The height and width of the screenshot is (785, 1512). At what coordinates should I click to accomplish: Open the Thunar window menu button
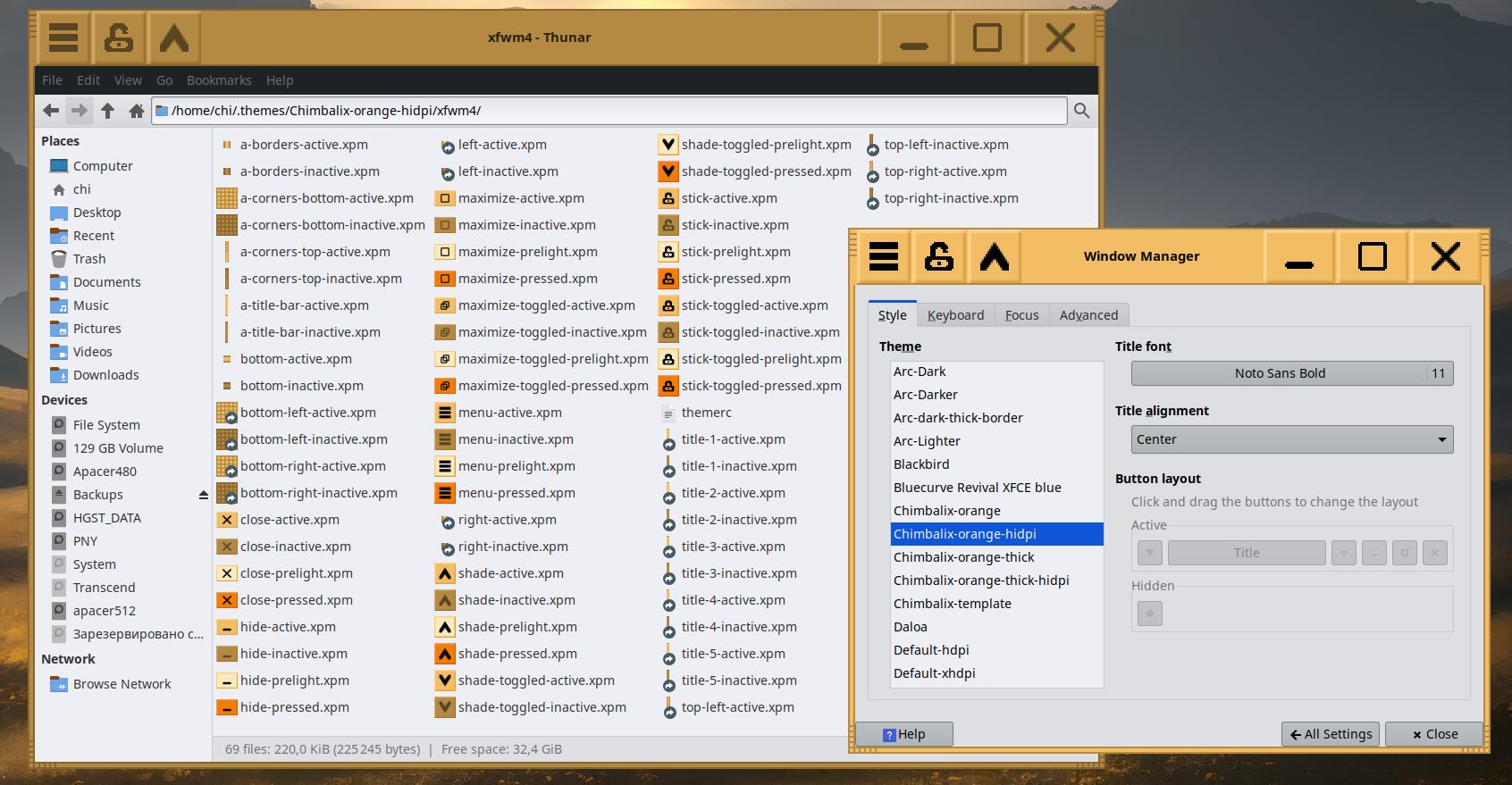[63, 38]
